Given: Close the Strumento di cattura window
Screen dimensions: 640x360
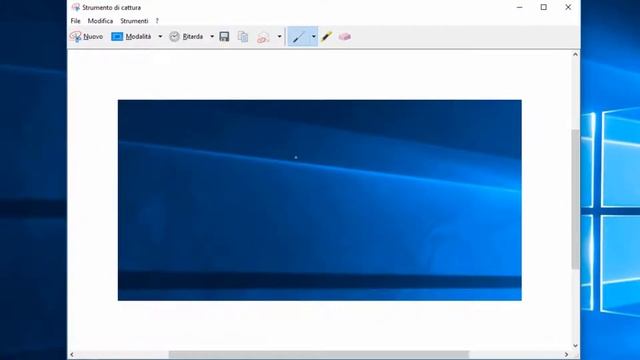Looking at the screenshot, I should click(568, 7).
